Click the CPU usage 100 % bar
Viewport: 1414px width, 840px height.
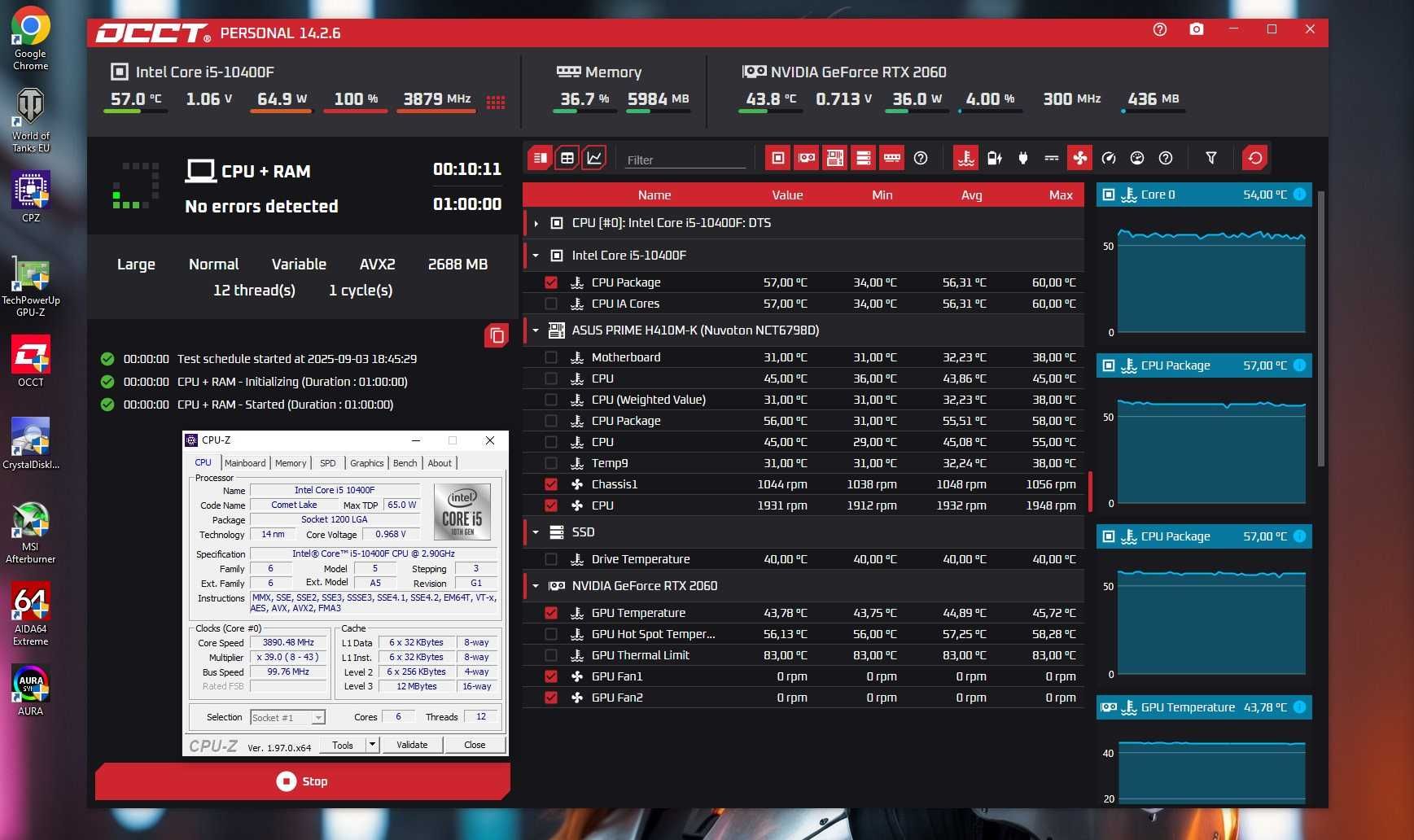click(x=356, y=112)
